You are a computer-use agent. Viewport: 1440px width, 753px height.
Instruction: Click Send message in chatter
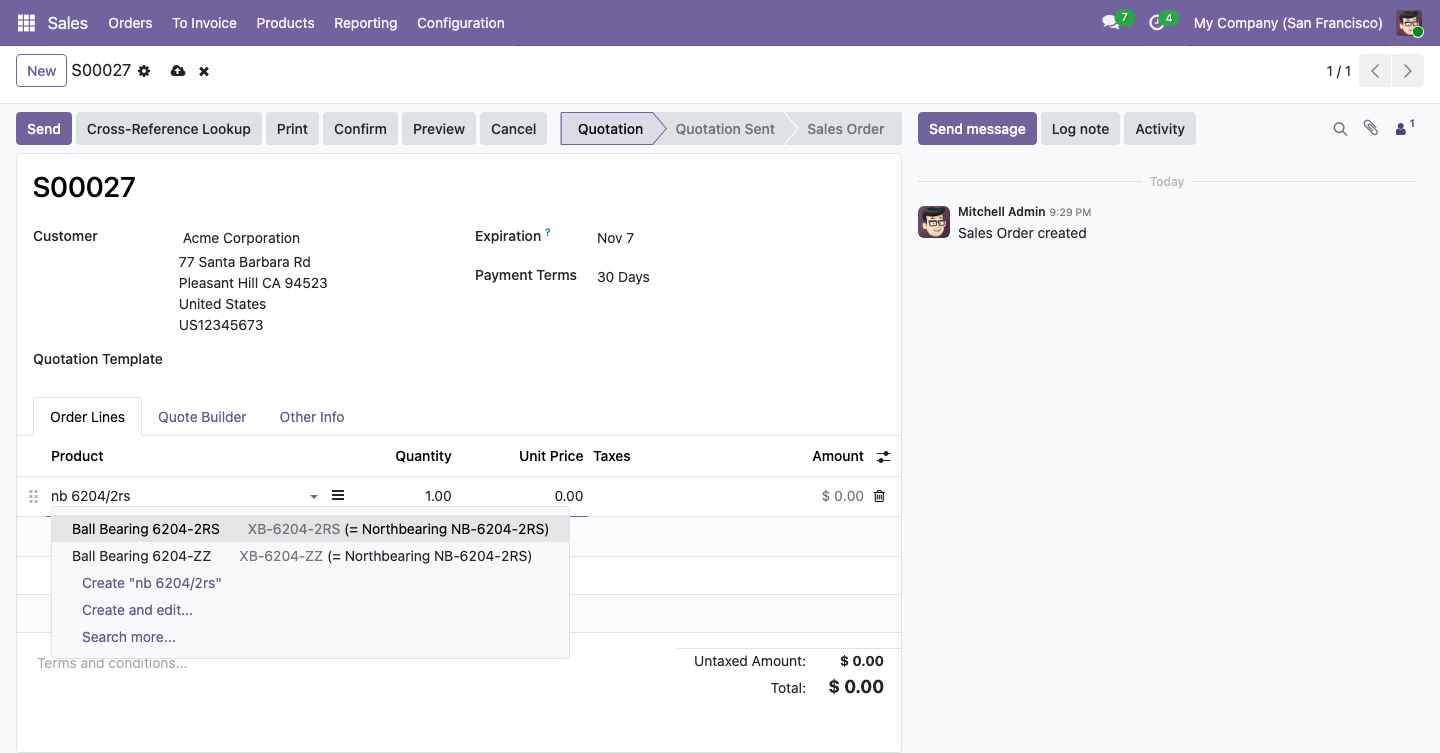[977, 129]
